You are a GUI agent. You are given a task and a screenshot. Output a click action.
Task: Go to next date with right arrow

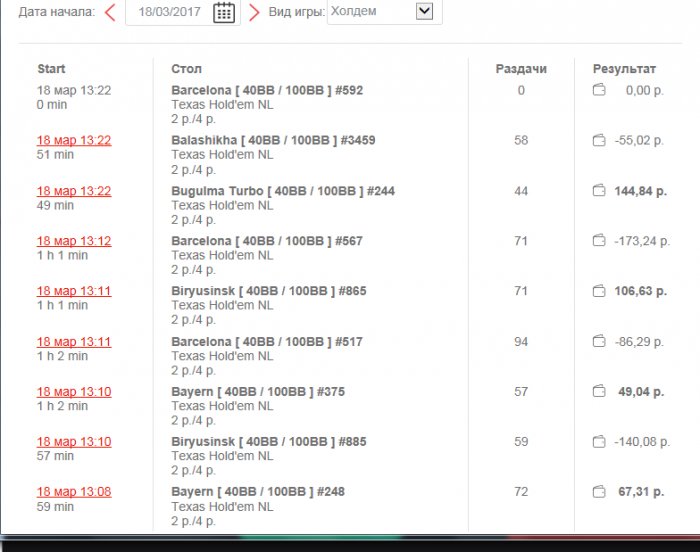pyautogui.click(x=254, y=12)
